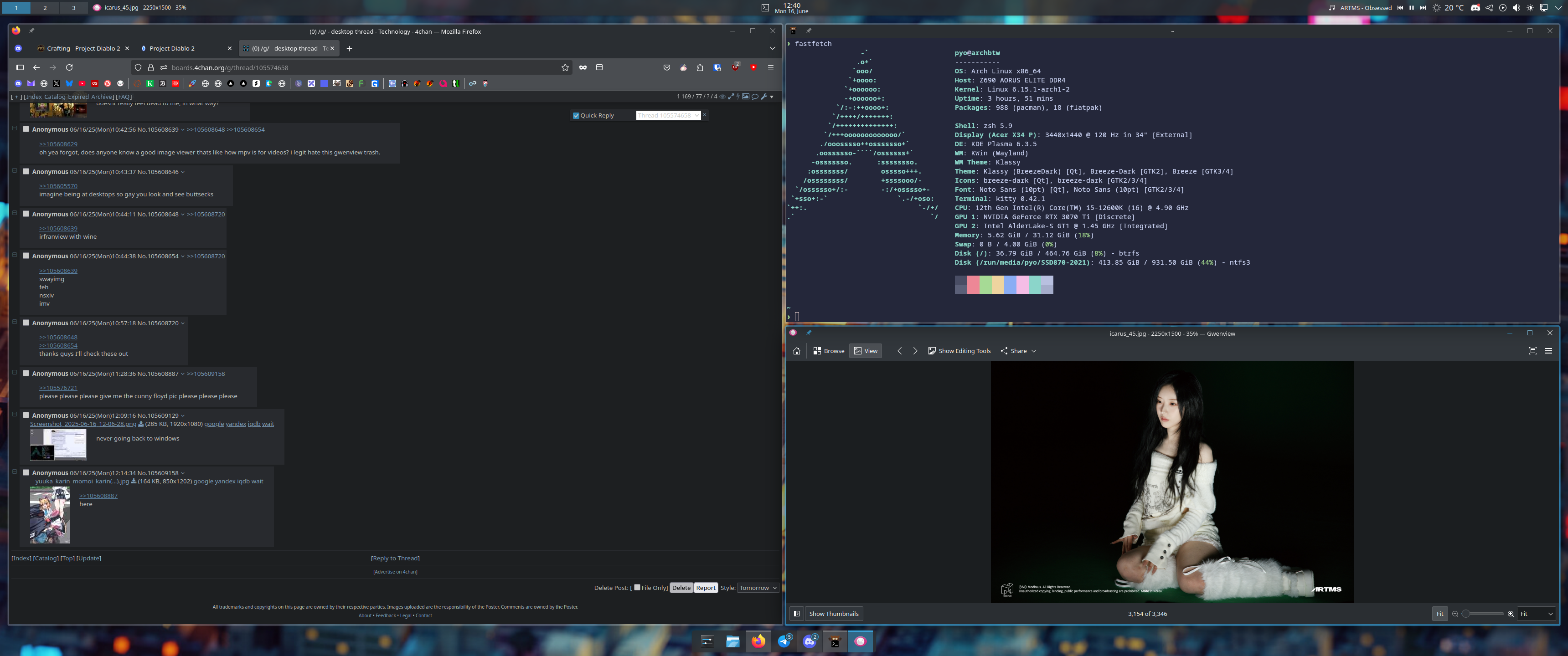
Task: Open Fit zoom combo box in Gwenview
Action: (x=1537, y=613)
